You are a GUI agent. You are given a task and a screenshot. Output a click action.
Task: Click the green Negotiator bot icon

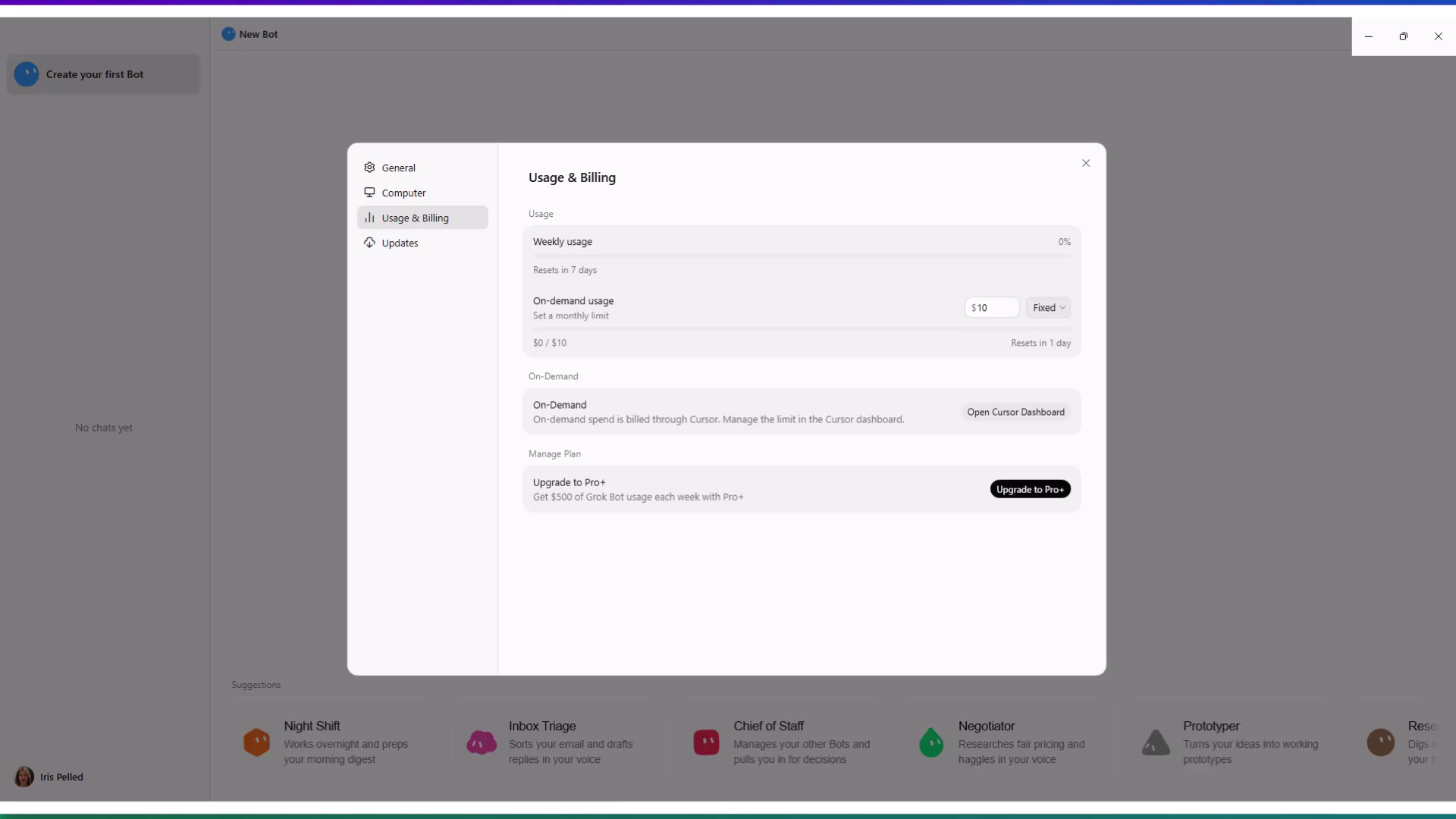[x=931, y=742]
